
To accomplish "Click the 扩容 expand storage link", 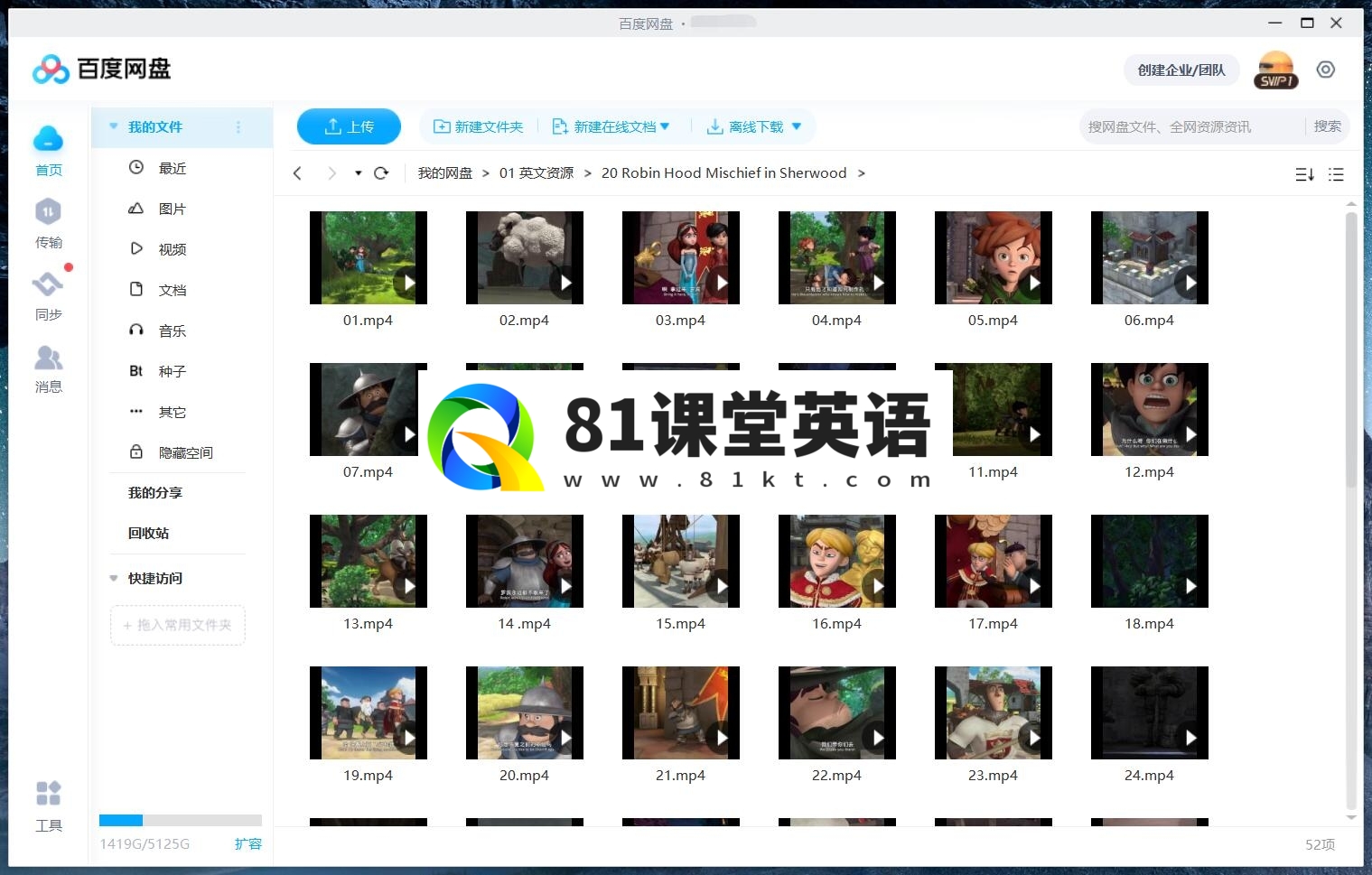I will [247, 843].
